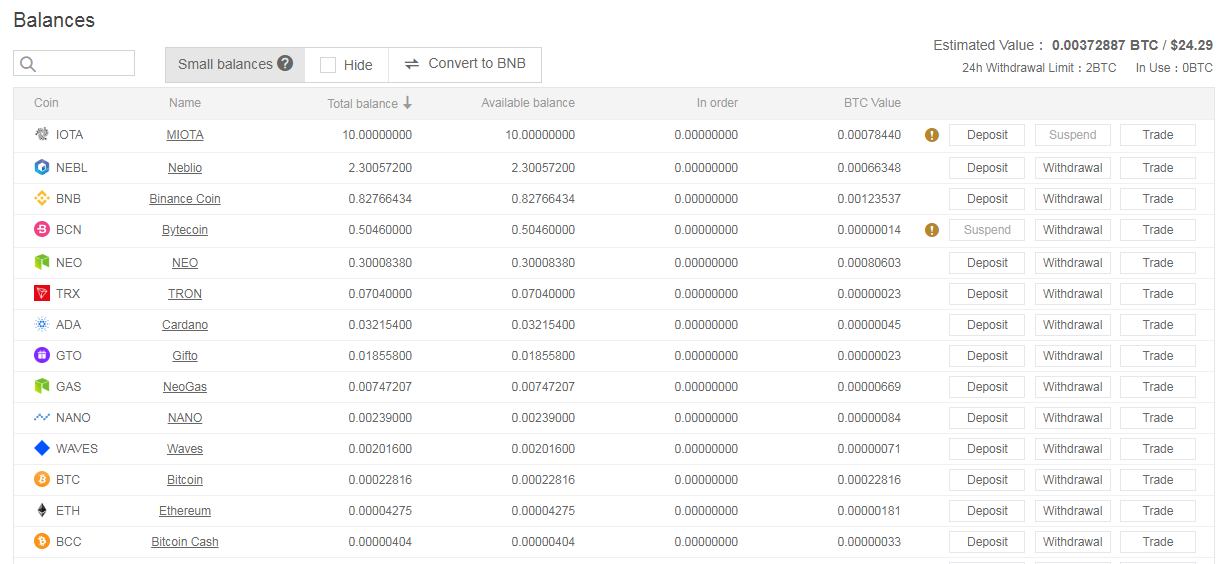Open the Bytecoin name link
This screenshot has height=564, width=1228.
[x=185, y=230]
